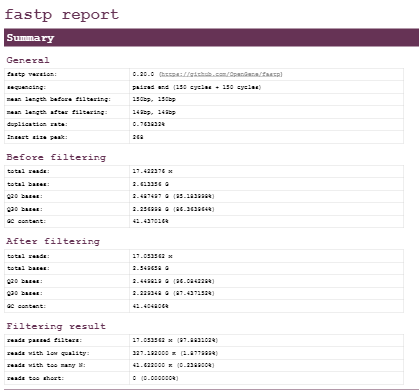
Task: Click 'total bases:' label under After filtering
Action: click(x=28, y=268)
